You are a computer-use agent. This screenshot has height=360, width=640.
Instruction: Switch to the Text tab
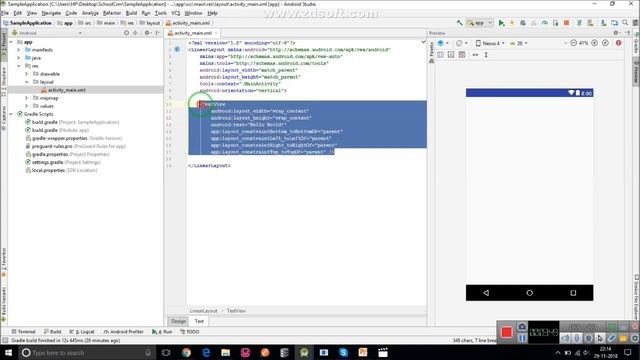pos(199,321)
